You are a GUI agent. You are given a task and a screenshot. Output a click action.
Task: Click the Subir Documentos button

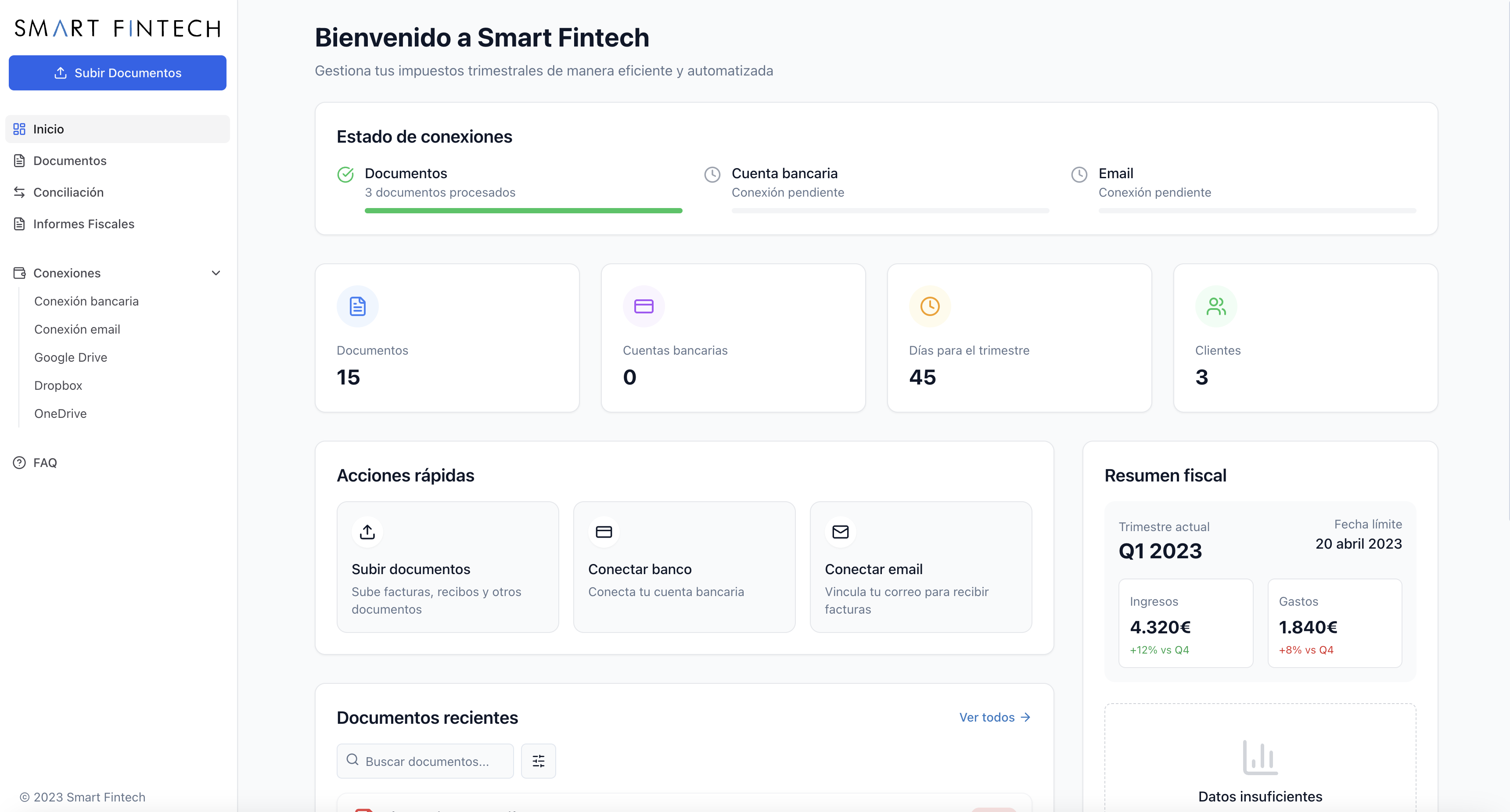pos(117,73)
